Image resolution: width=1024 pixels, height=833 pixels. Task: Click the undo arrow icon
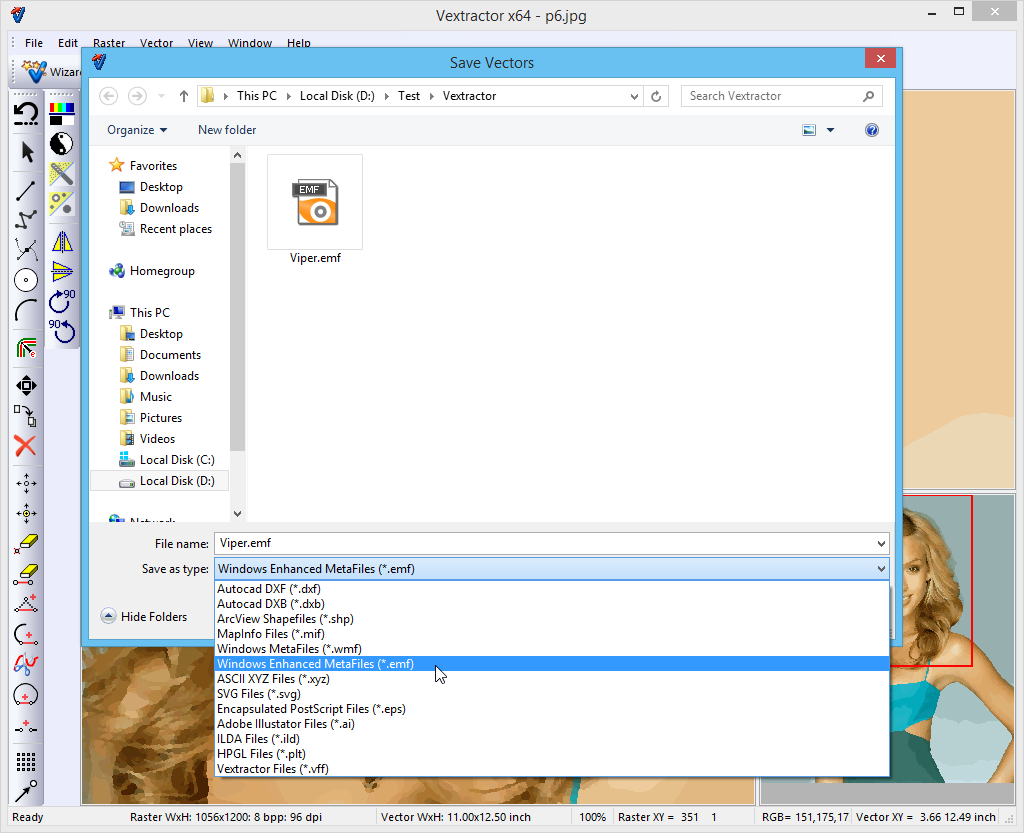(26, 112)
